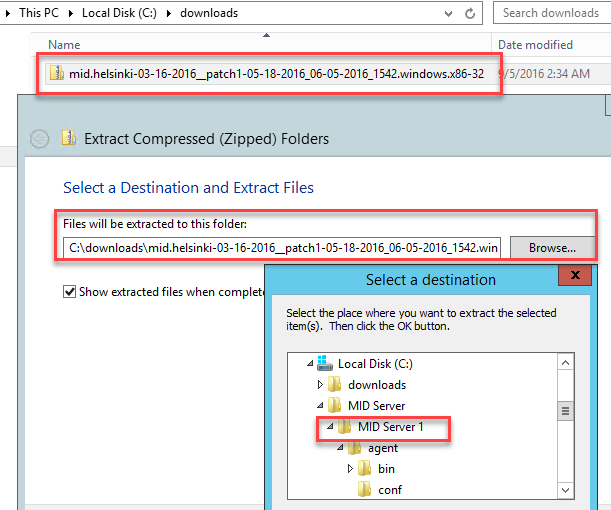
Task: Collapse the Local Disk (C:) tree node
Action: (310, 364)
